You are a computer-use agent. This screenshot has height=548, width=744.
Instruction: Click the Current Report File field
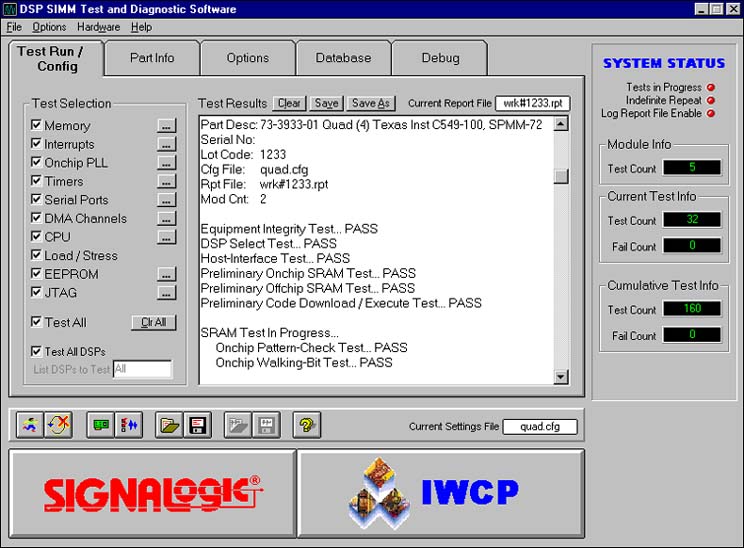(x=532, y=103)
